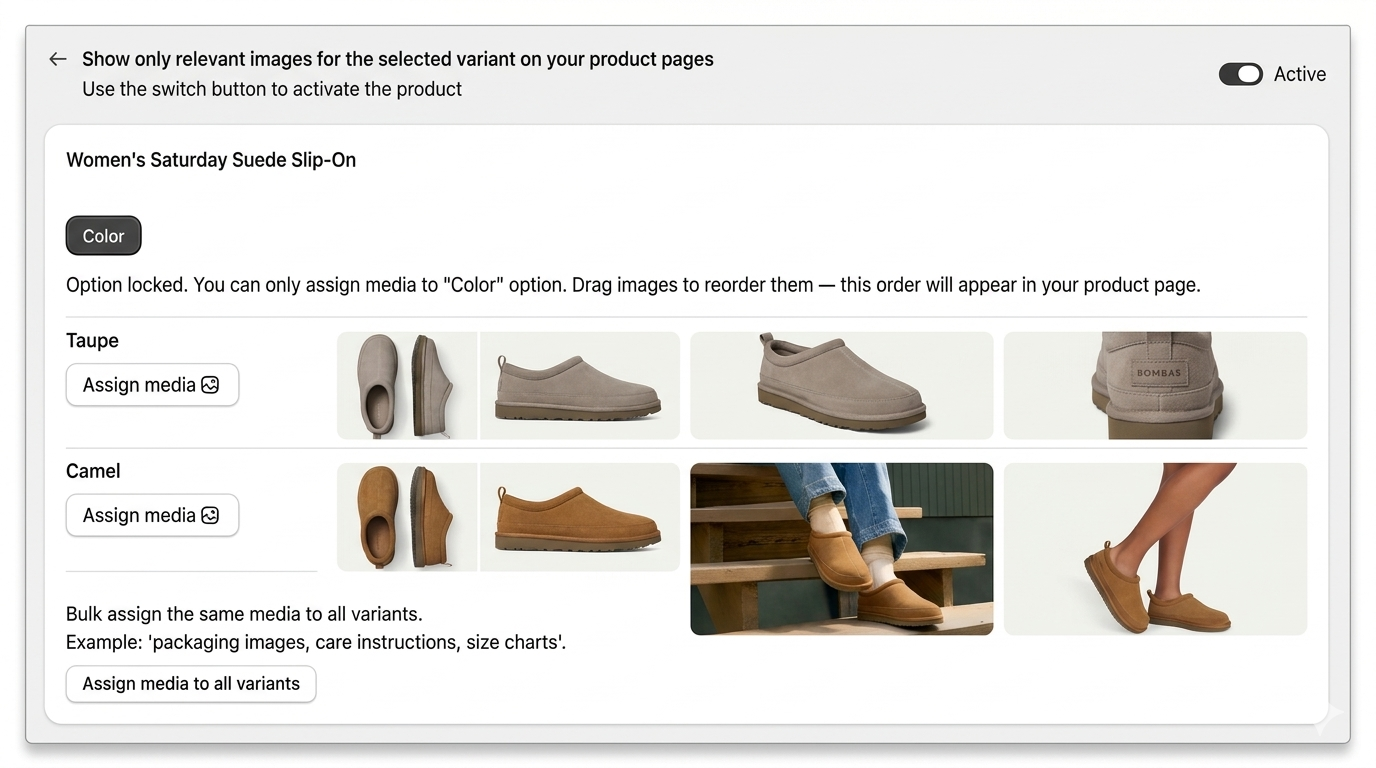Click the Active label beside the switch
This screenshot has width=1376, height=768.
tap(1299, 74)
